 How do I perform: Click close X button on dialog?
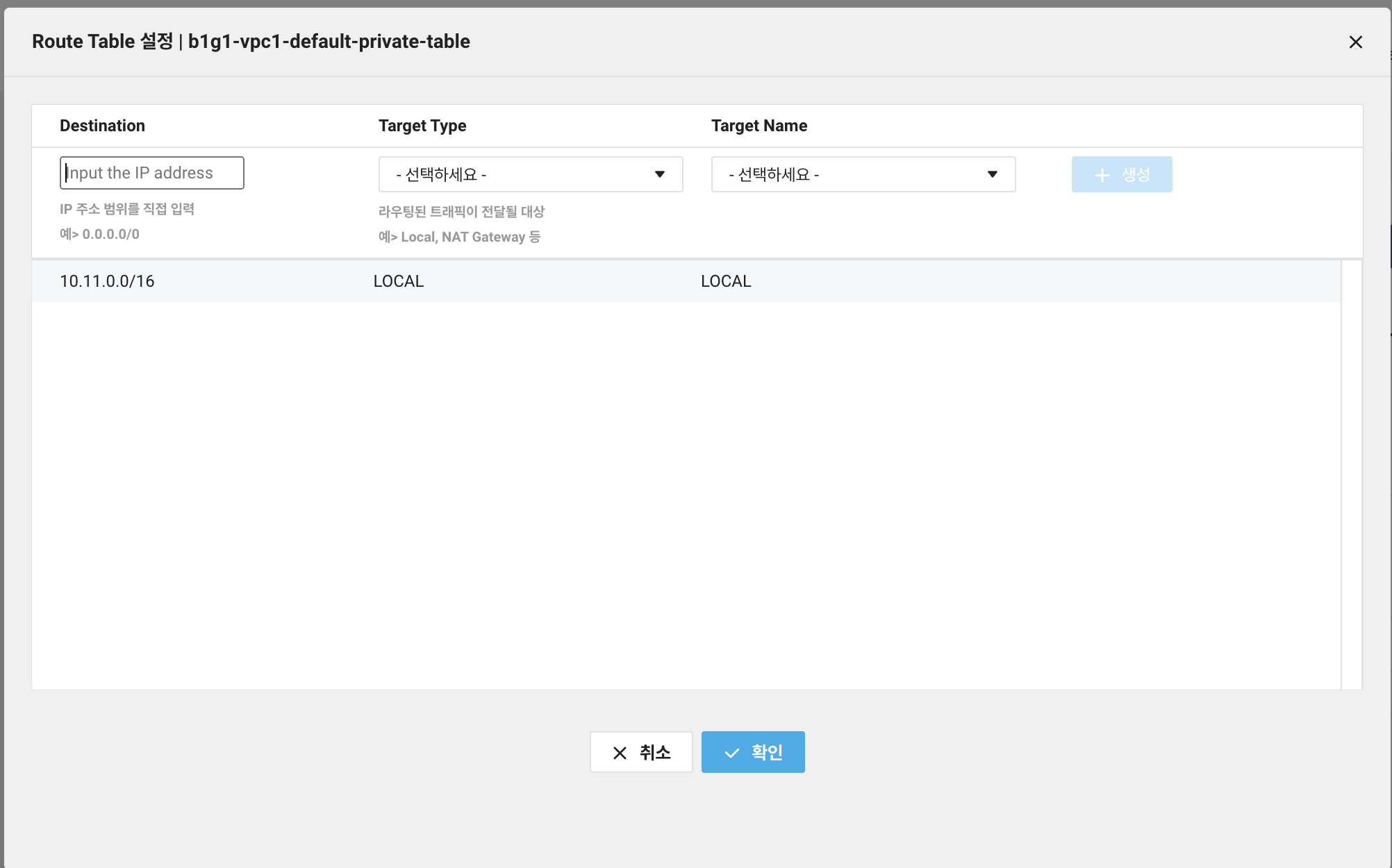1356,42
